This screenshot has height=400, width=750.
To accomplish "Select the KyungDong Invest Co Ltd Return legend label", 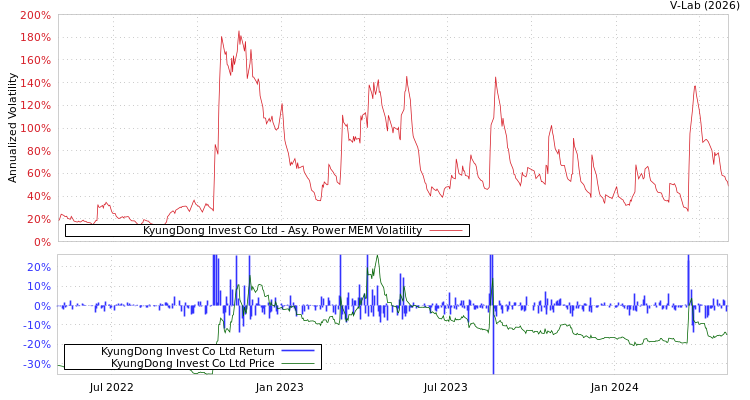I will point(187,351).
